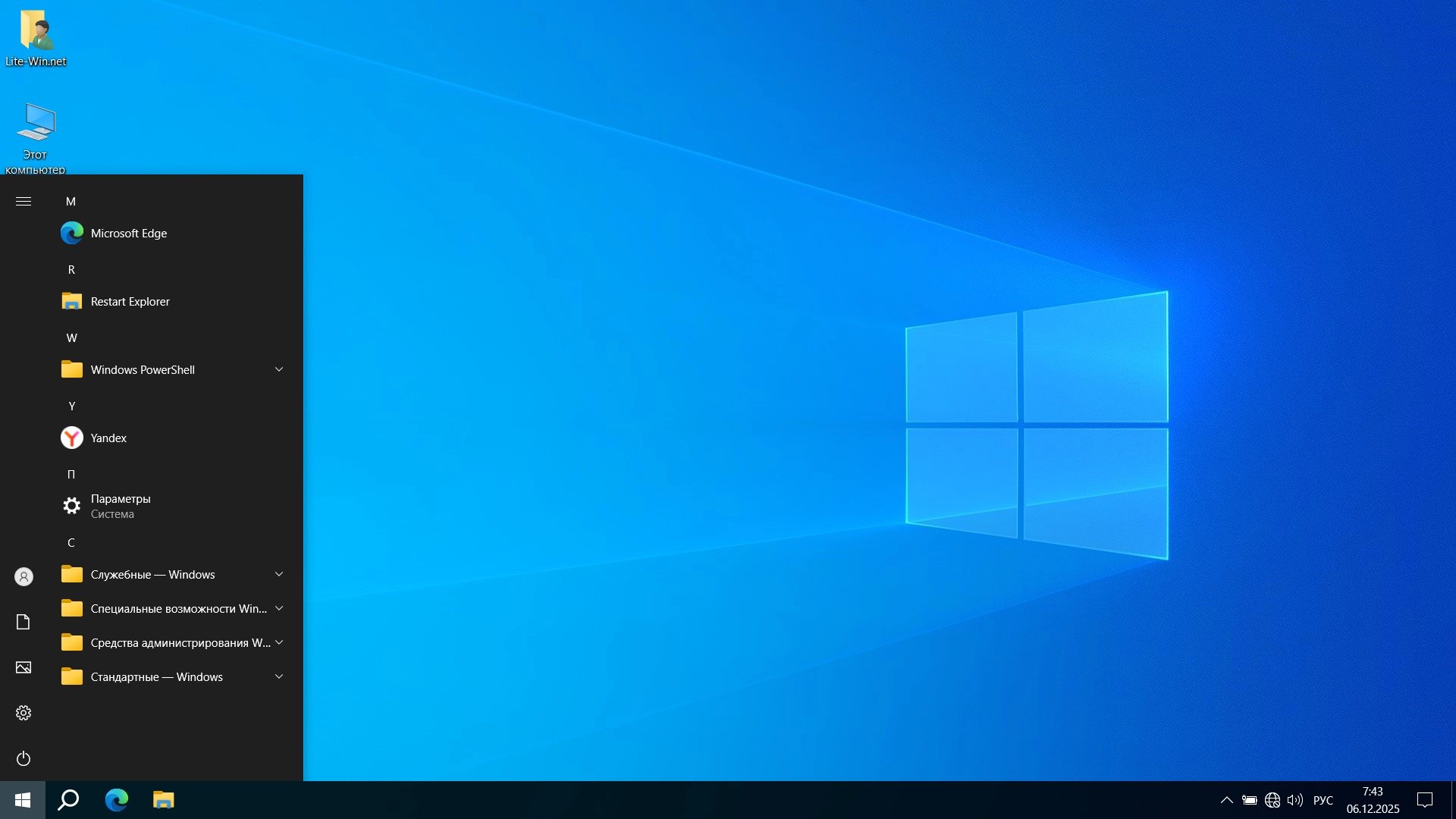Open Microsoft Edge from the Start menu
Viewport: 1456px width, 819px height.
tap(129, 233)
